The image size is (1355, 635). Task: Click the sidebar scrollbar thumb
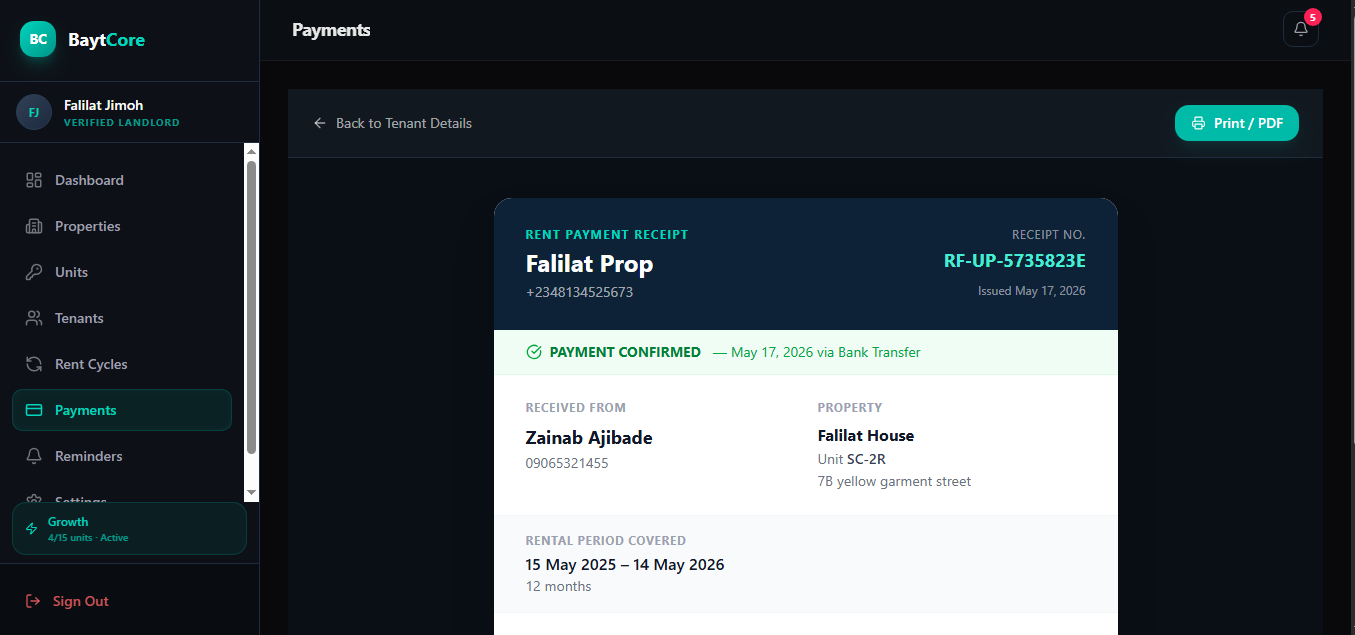click(251, 307)
